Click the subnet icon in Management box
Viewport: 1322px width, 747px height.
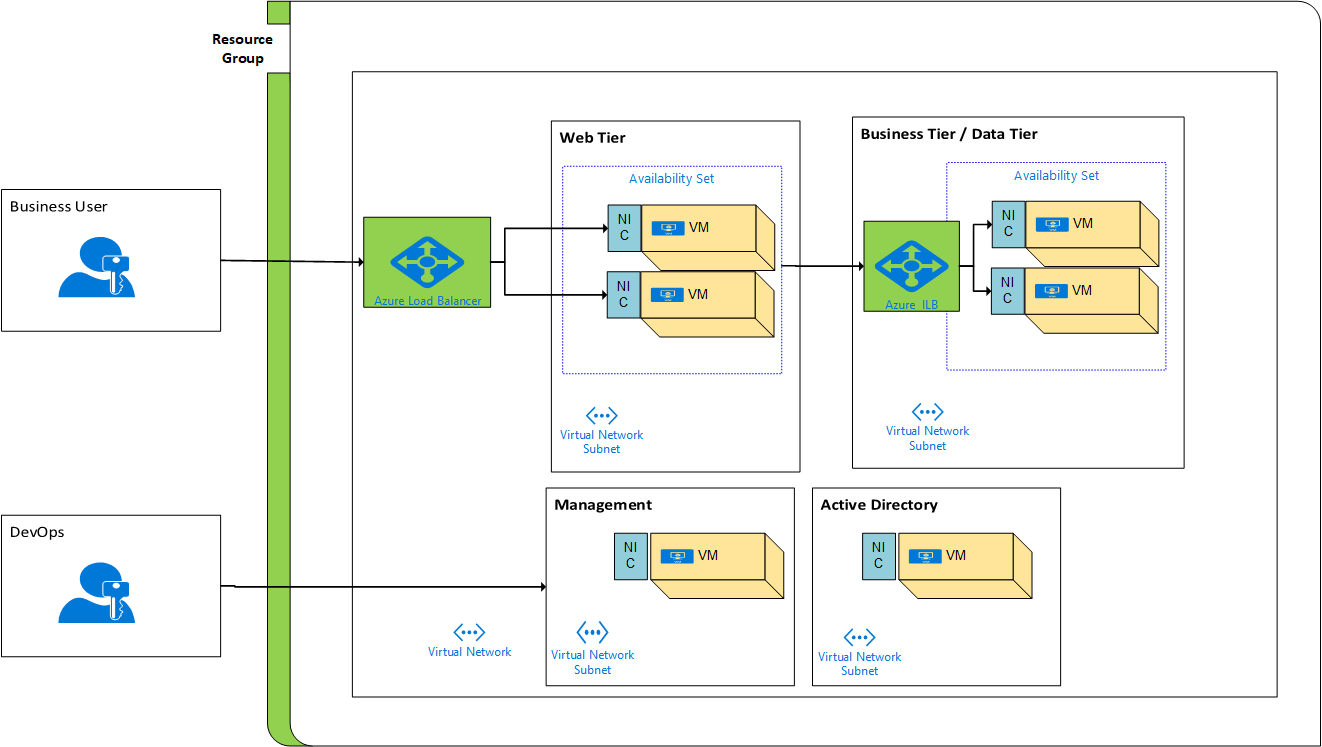(x=592, y=632)
